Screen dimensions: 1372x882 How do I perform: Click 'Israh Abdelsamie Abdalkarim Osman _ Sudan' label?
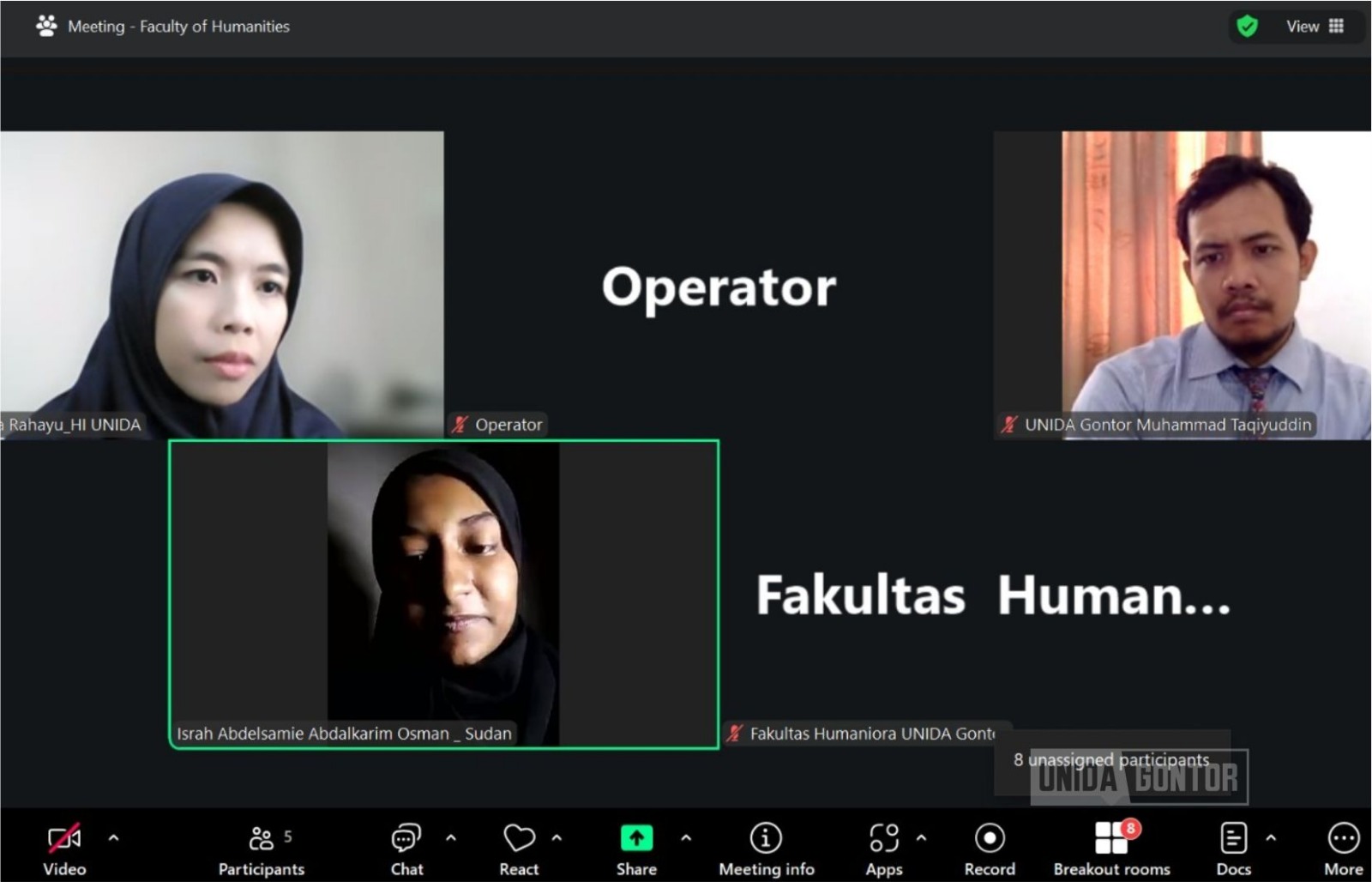pos(344,734)
